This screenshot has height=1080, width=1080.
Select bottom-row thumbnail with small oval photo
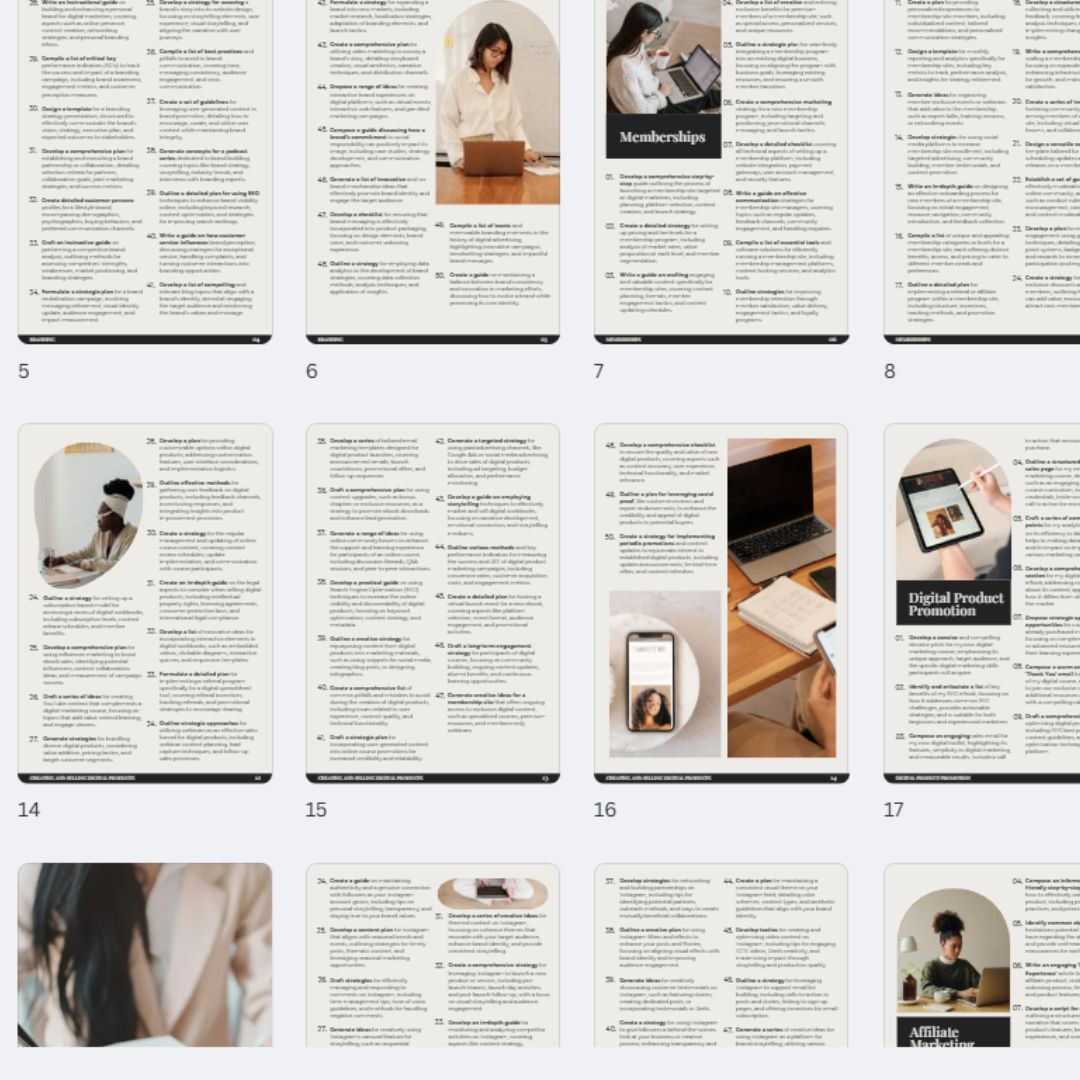coord(432,955)
